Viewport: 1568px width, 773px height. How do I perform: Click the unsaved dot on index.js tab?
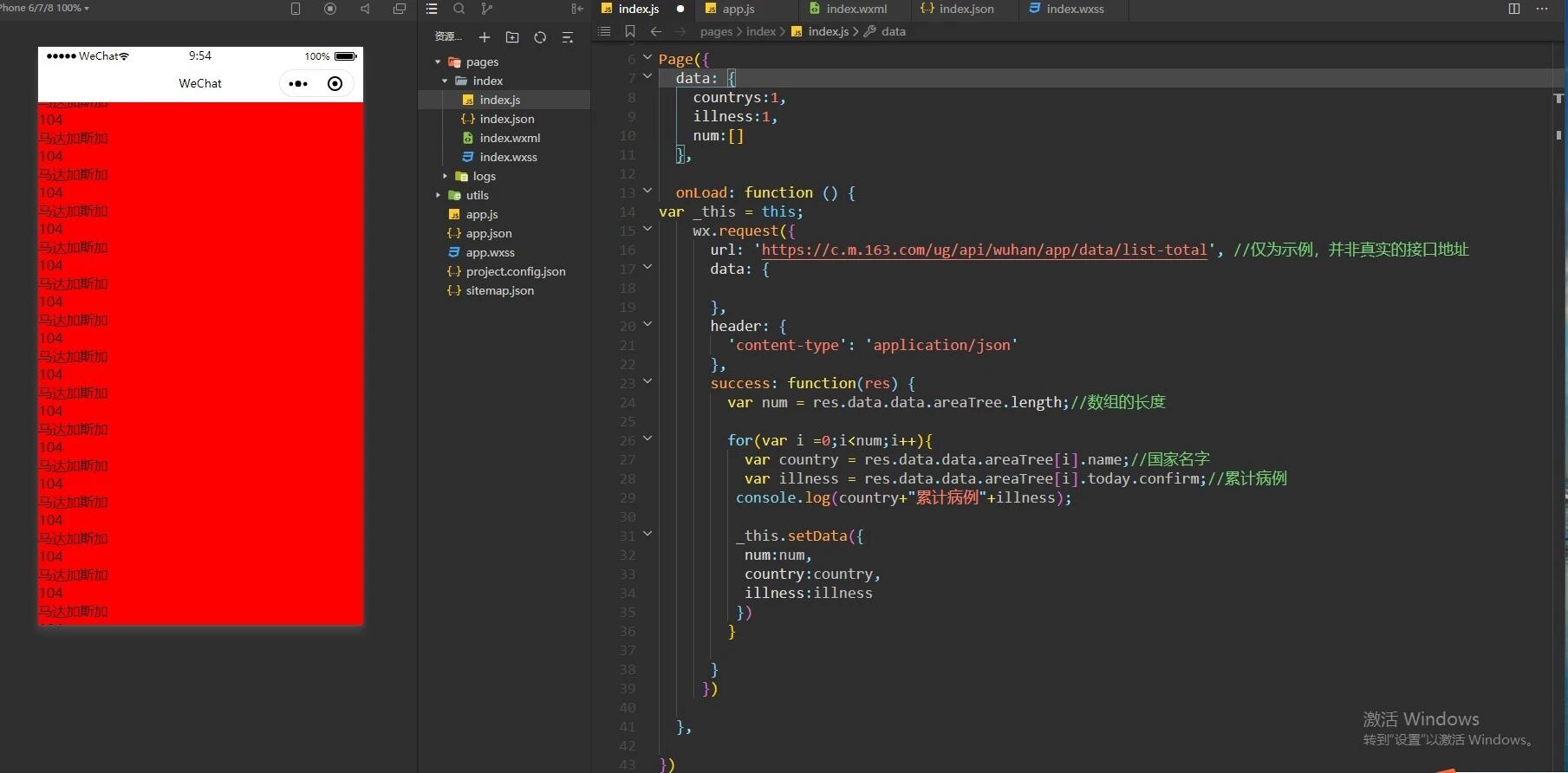[680, 9]
